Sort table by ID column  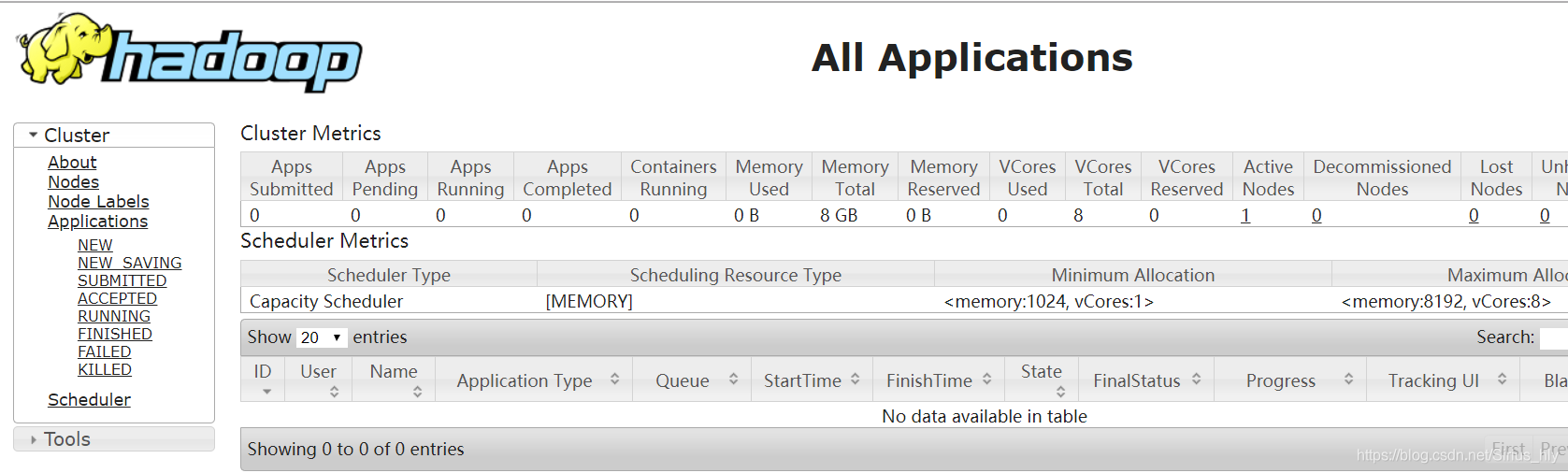[263, 379]
